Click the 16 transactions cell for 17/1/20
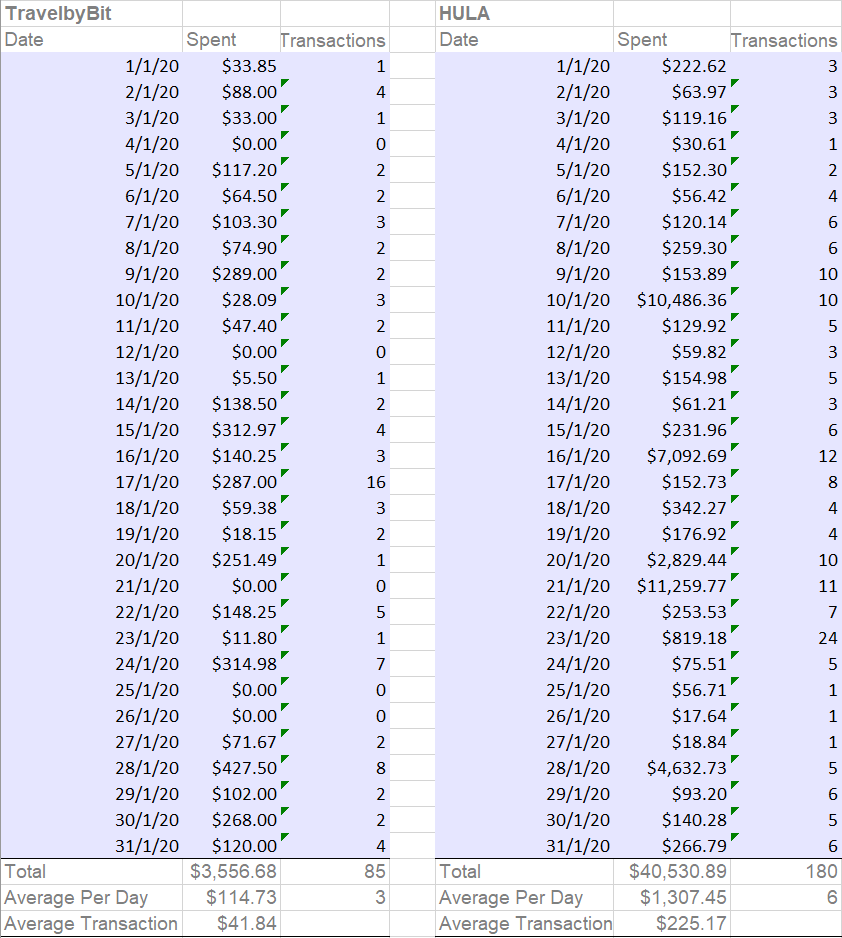 (x=335, y=482)
